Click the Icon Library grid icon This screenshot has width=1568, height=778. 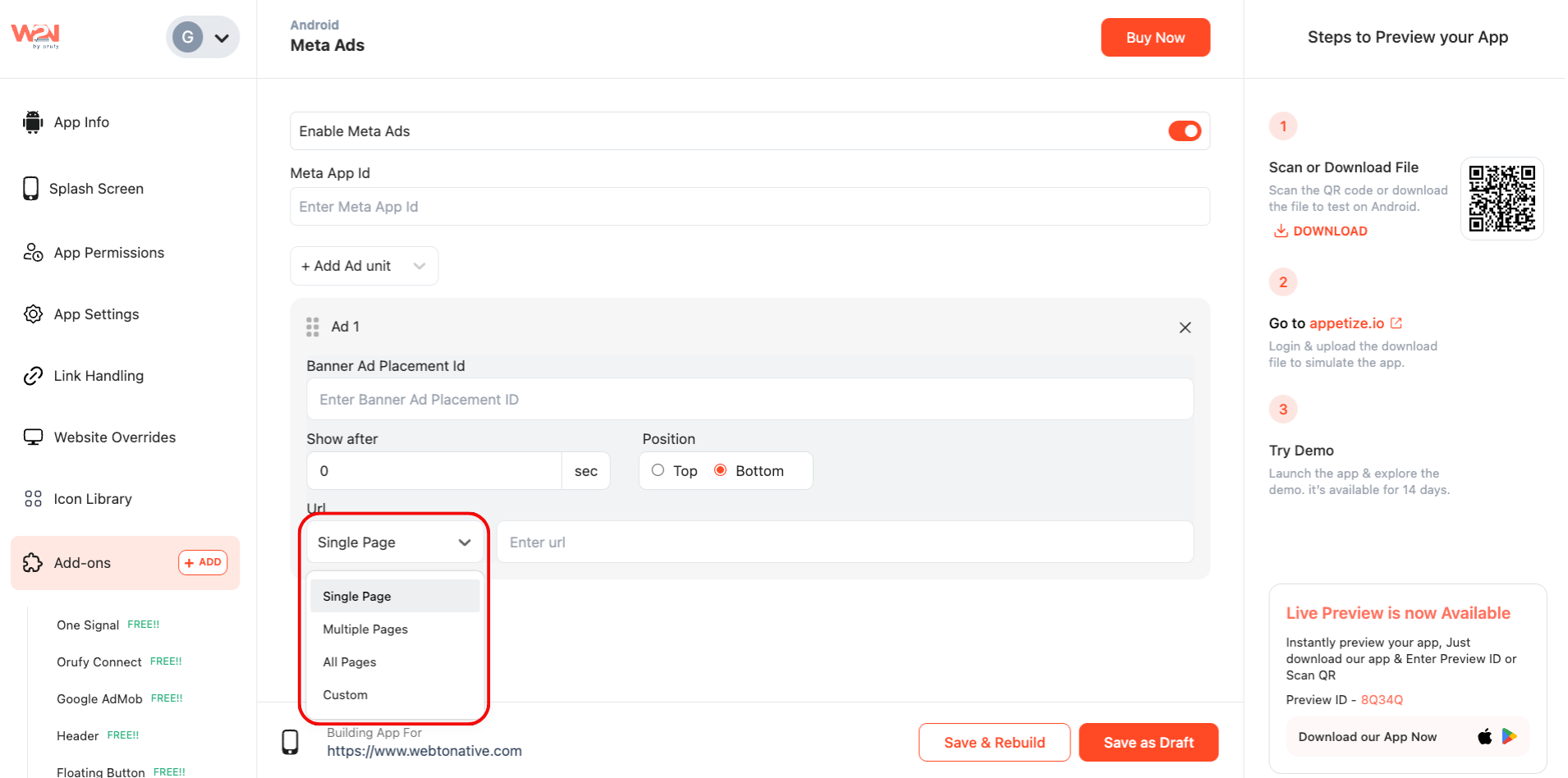click(x=33, y=499)
